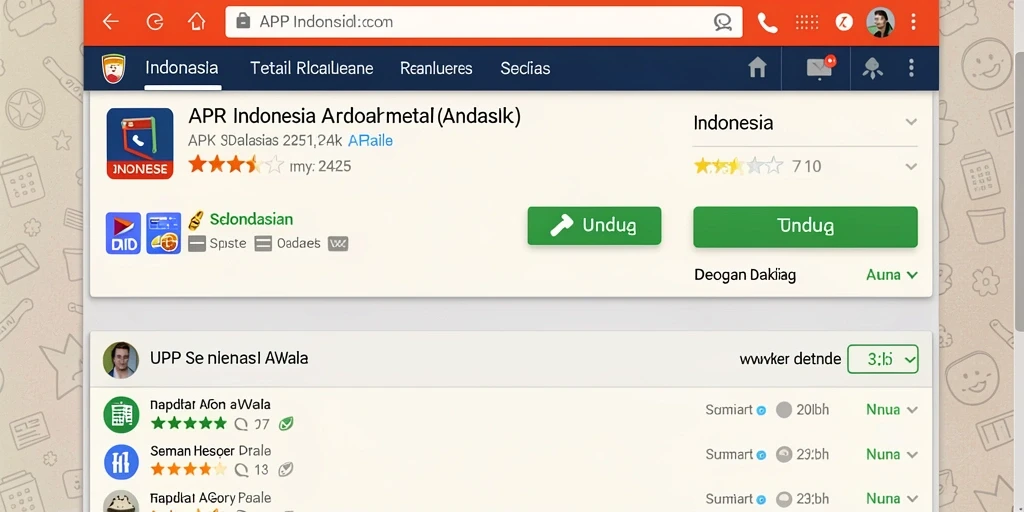This screenshot has height=512, width=1024.
Task: Click the Undug button with hammer icon
Action: tap(594, 226)
